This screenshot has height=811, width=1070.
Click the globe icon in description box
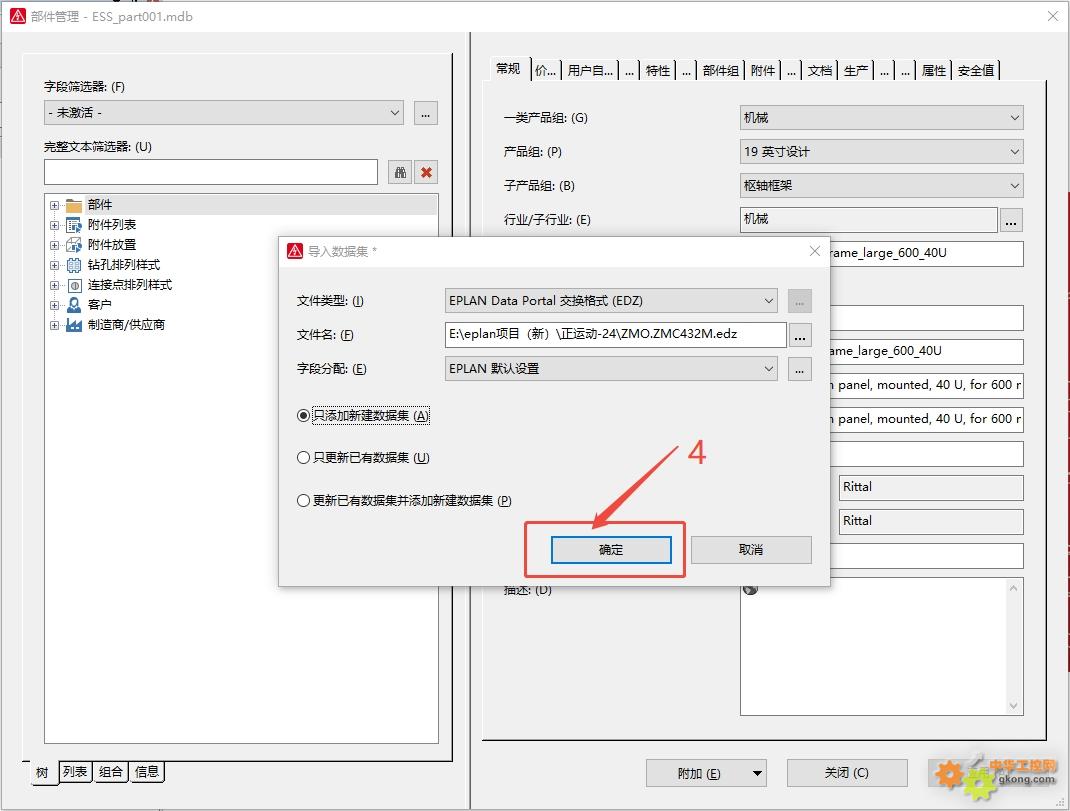pos(750,589)
